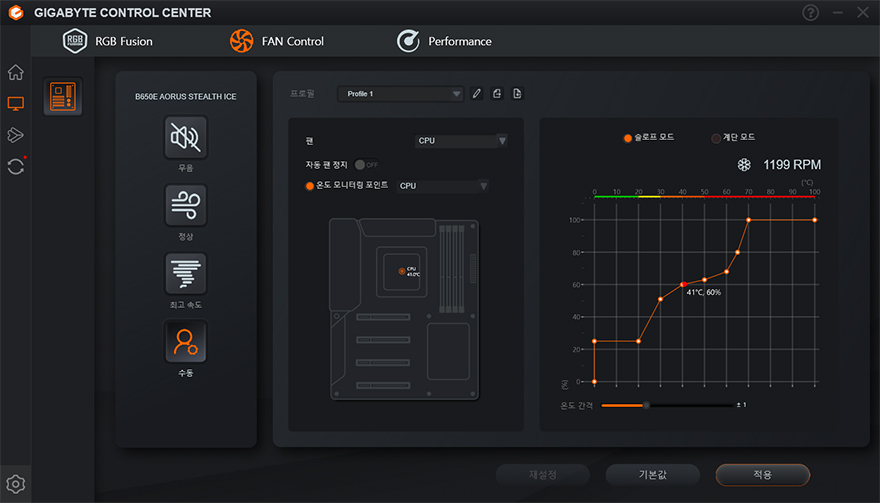Image resolution: width=880 pixels, height=503 pixels.
Task: Open the fan (팬) CPU dropdown
Action: pos(461,140)
